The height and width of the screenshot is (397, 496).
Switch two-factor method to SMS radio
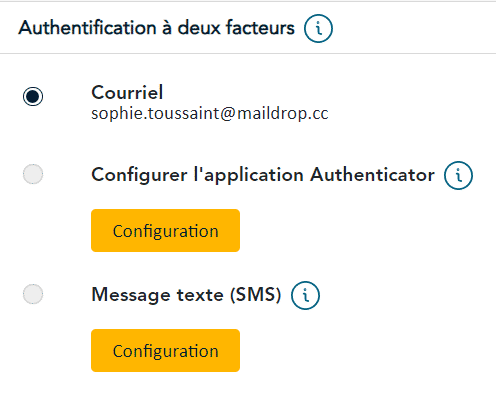click(x=33, y=294)
